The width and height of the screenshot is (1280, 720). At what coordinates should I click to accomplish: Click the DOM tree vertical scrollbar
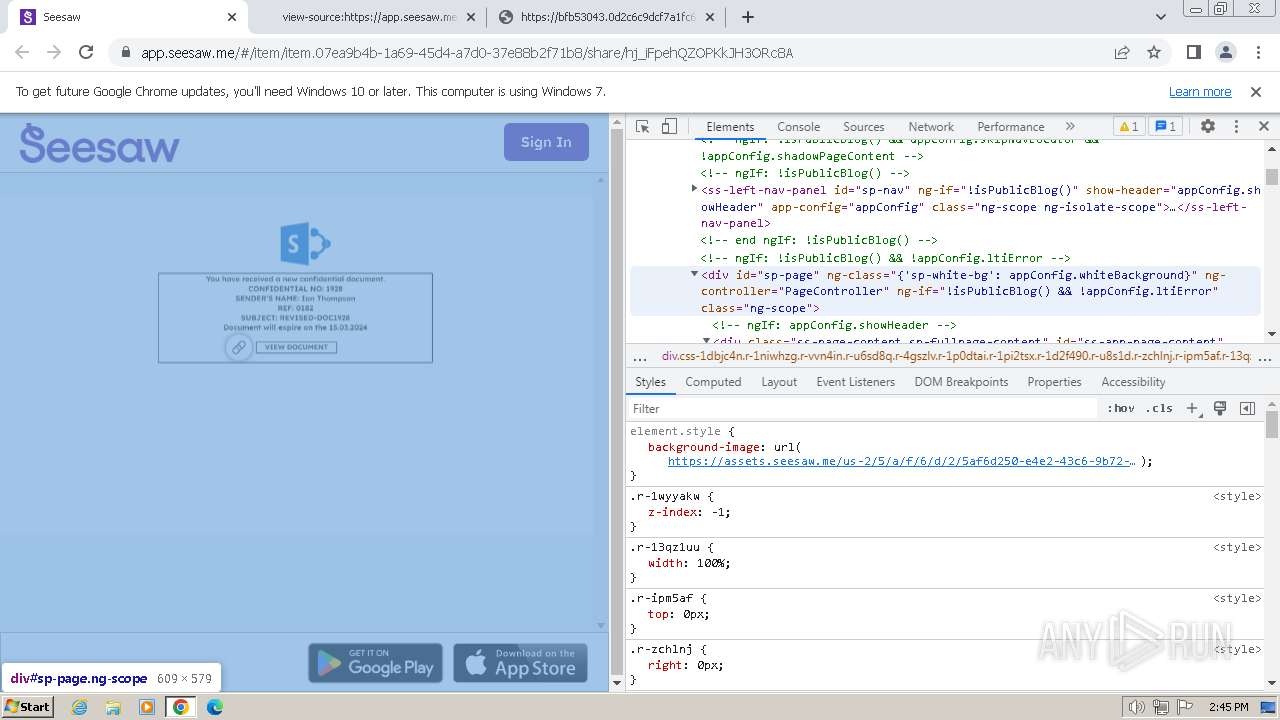pos(1272,242)
